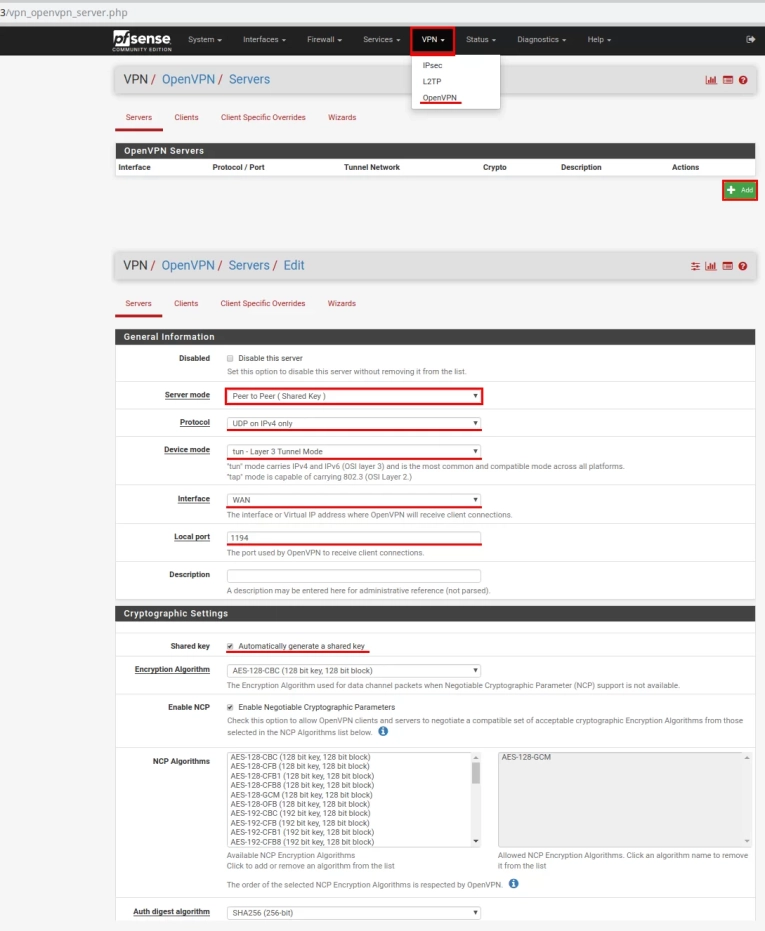Switch to Clients tab in upper panel
The height and width of the screenshot is (931, 765).
point(186,118)
